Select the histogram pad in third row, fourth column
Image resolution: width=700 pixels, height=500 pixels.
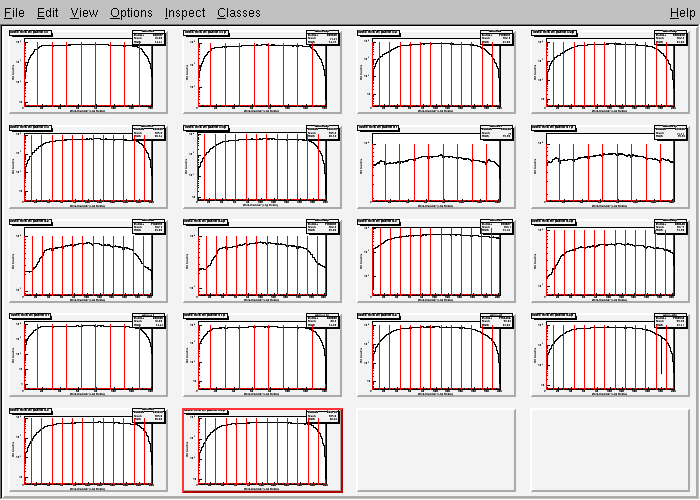pyautogui.click(x=610, y=261)
